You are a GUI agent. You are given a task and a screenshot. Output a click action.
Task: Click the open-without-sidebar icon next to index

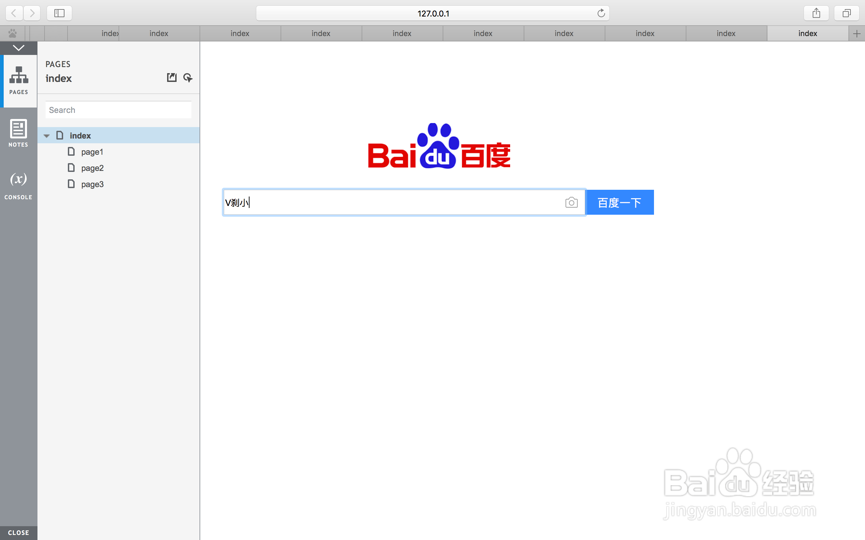[172, 78]
